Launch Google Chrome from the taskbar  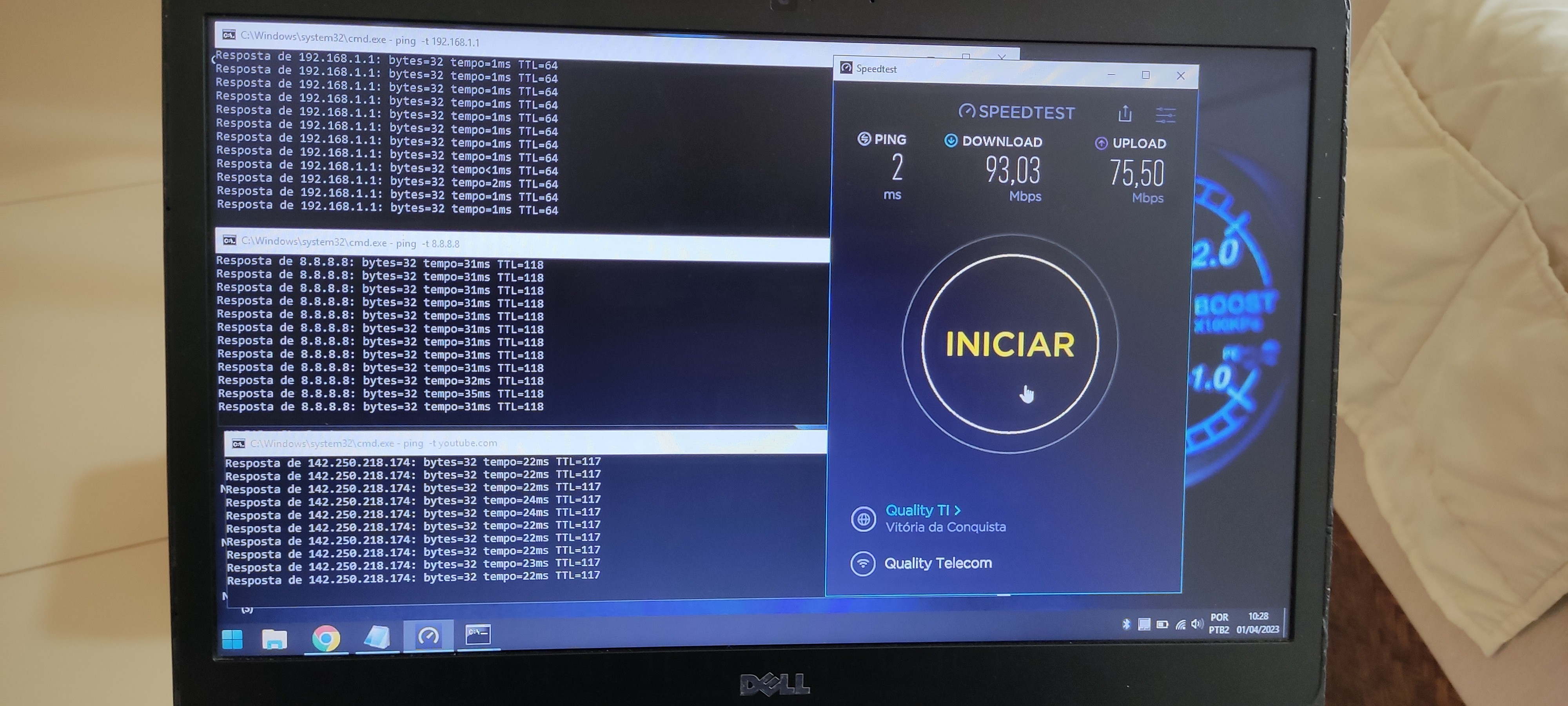(326, 639)
